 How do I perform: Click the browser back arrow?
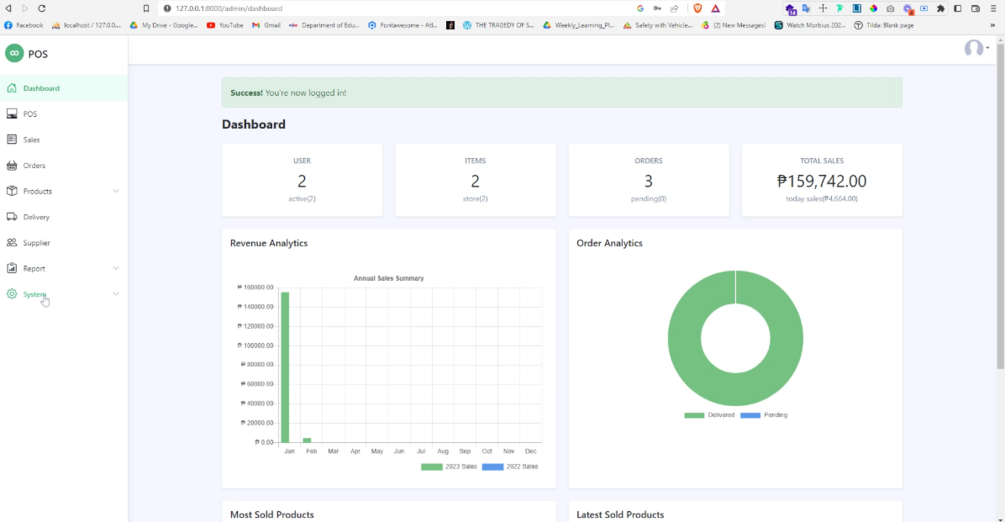[8, 8]
